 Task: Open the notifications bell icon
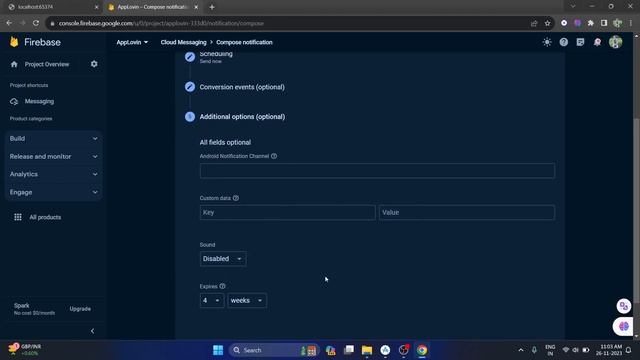pyautogui.click(x=597, y=42)
